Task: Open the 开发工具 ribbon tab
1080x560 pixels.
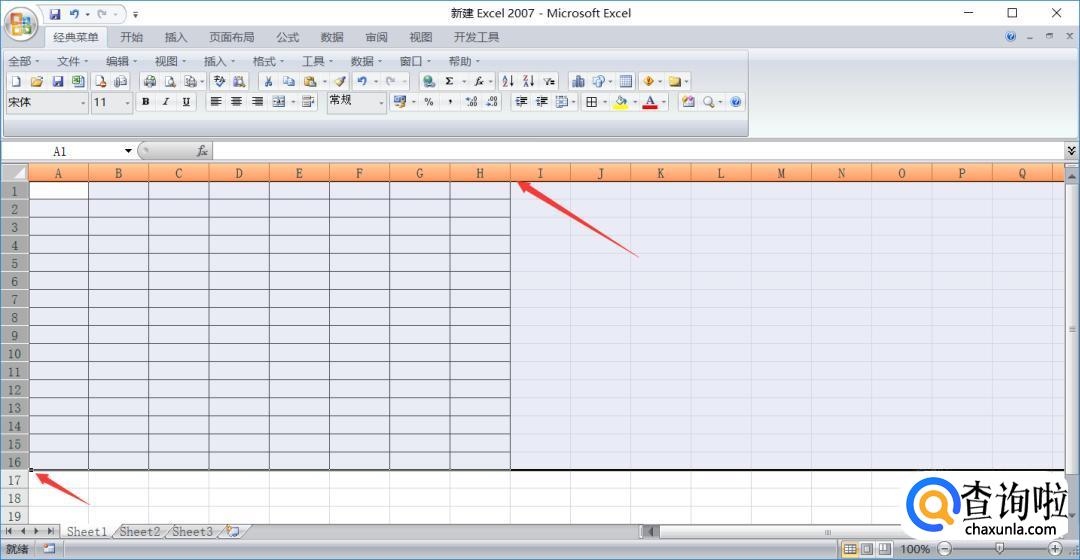Action: click(x=476, y=37)
